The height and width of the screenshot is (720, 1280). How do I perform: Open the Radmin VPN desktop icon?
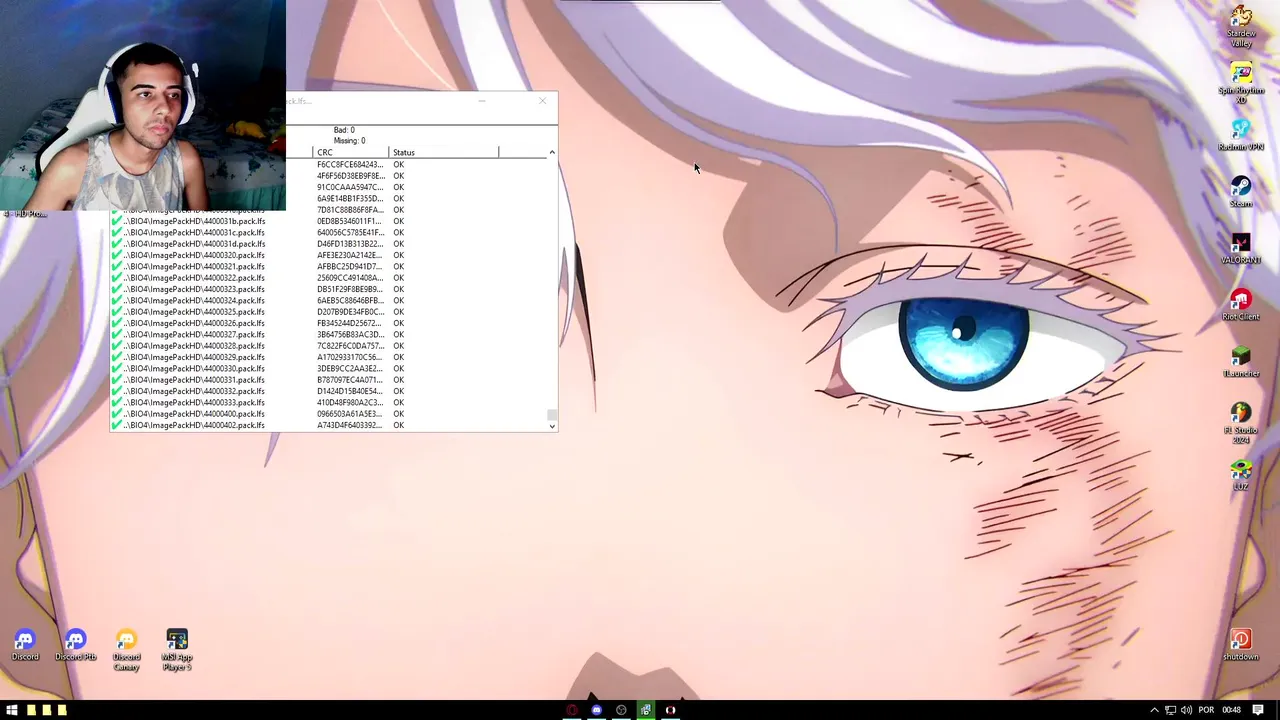1241,136
